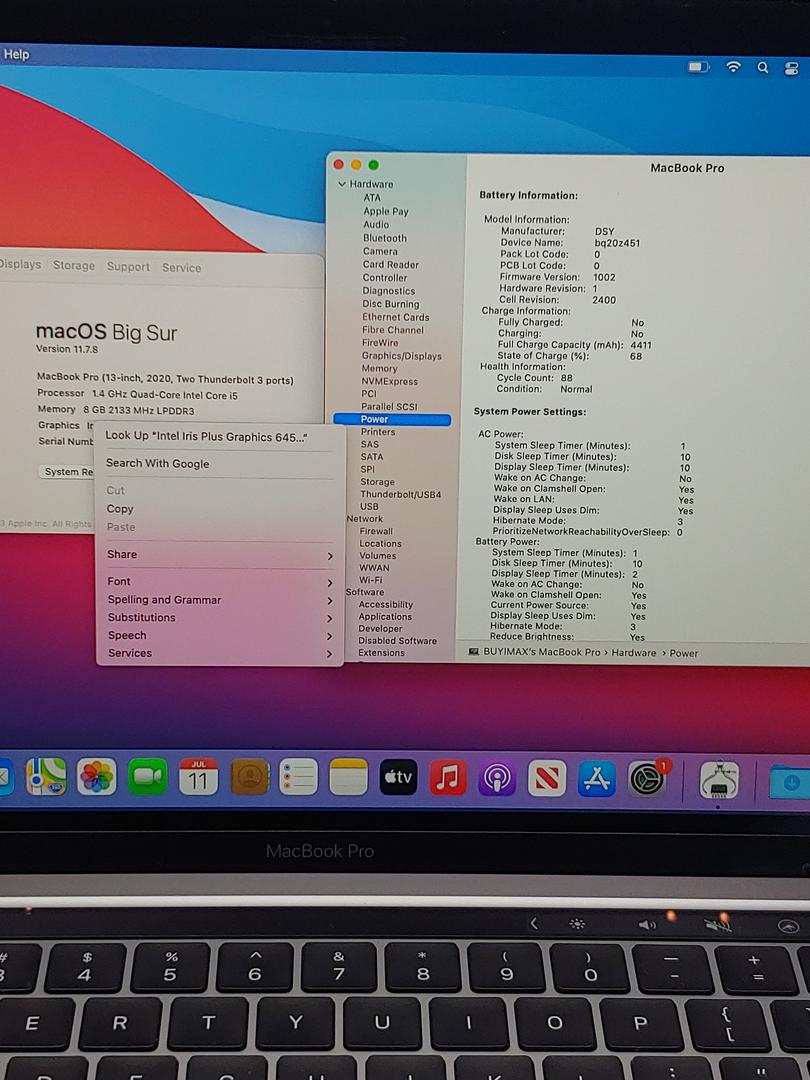Open the Photos app in the Dock
The height and width of the screenshot is (1080, 810).
point(96,777)
